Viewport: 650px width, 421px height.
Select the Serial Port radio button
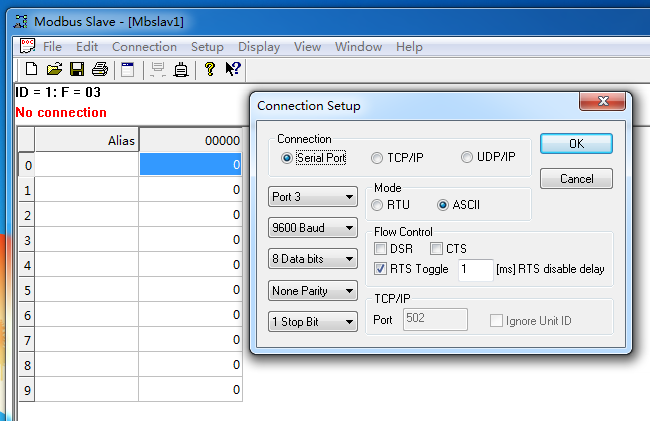[286, 158]
